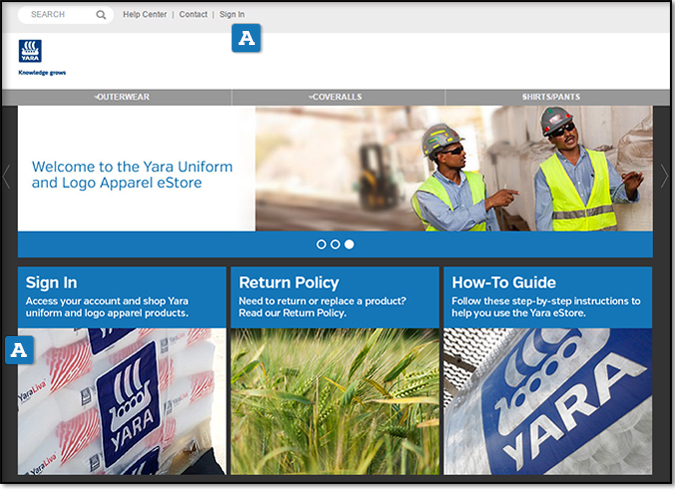This screenshot has width=675, height=490.
Task: Select the second carousel indicator dot
Action: 335,244
